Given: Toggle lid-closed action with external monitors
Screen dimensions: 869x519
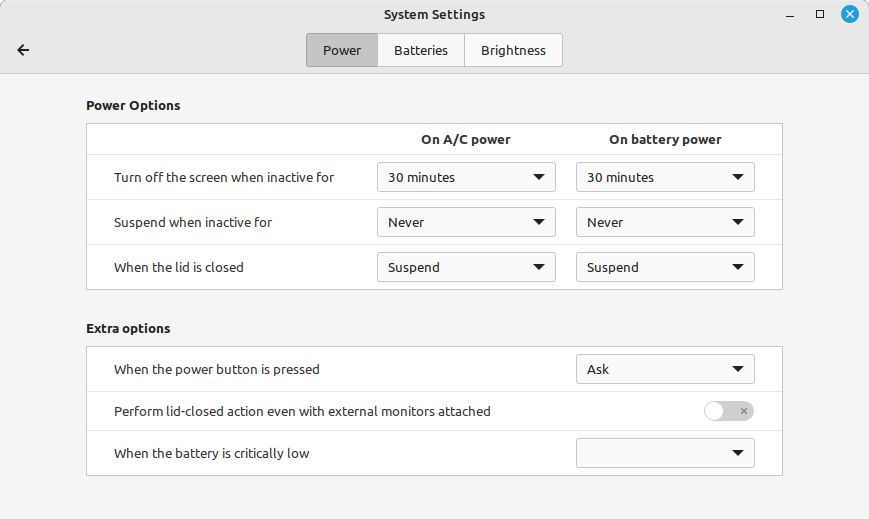Looking at the screenshot, I should pyautogui.click(x=729, y=411).
